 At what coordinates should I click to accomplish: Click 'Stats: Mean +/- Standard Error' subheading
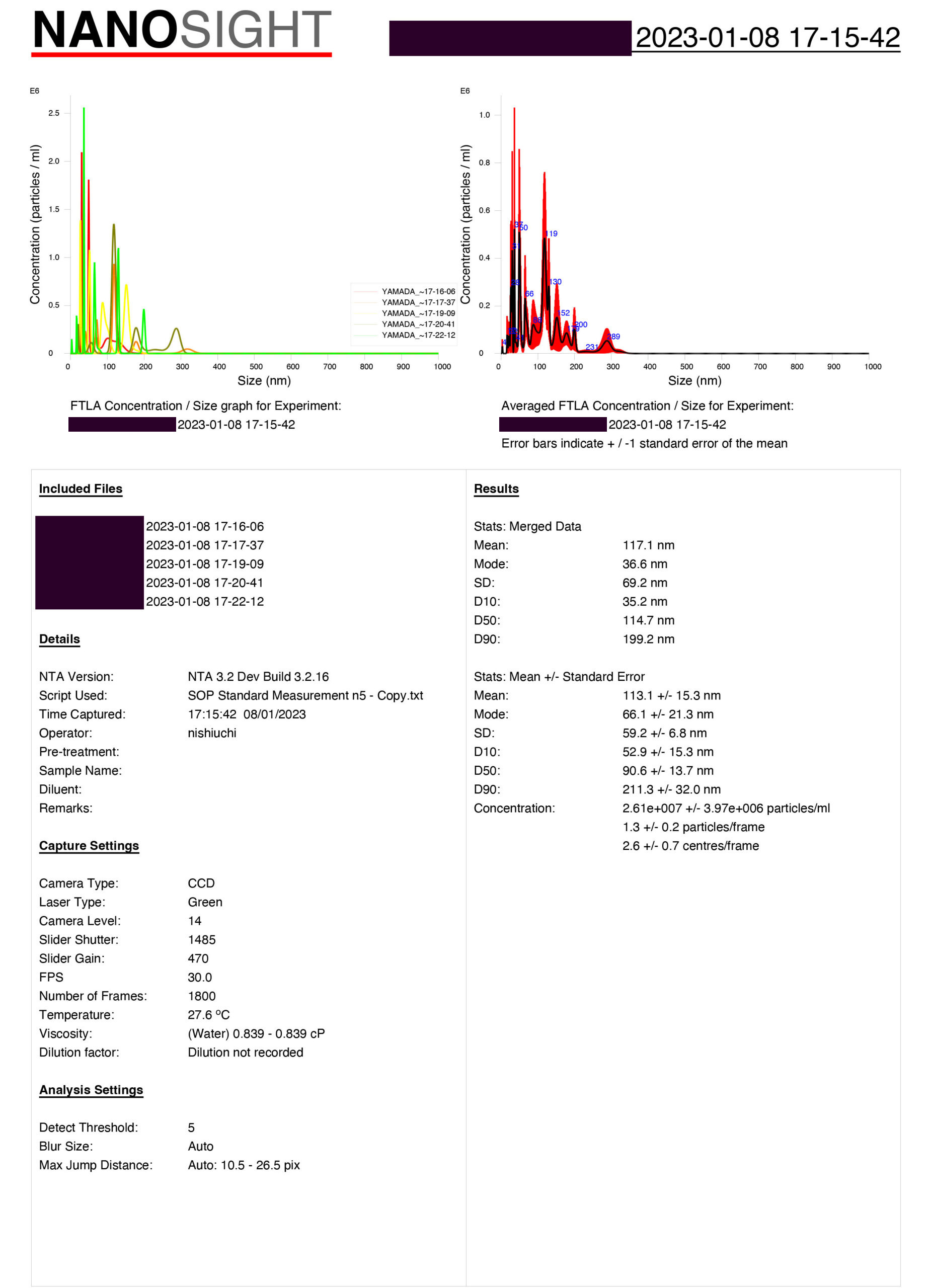tap(560, 676)
